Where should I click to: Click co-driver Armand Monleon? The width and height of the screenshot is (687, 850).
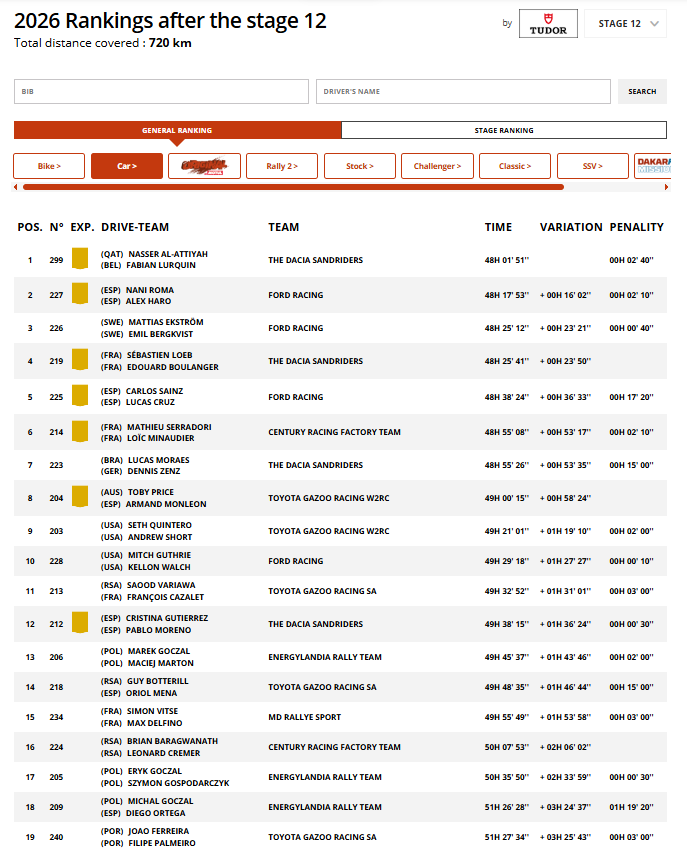click(166, 504)
